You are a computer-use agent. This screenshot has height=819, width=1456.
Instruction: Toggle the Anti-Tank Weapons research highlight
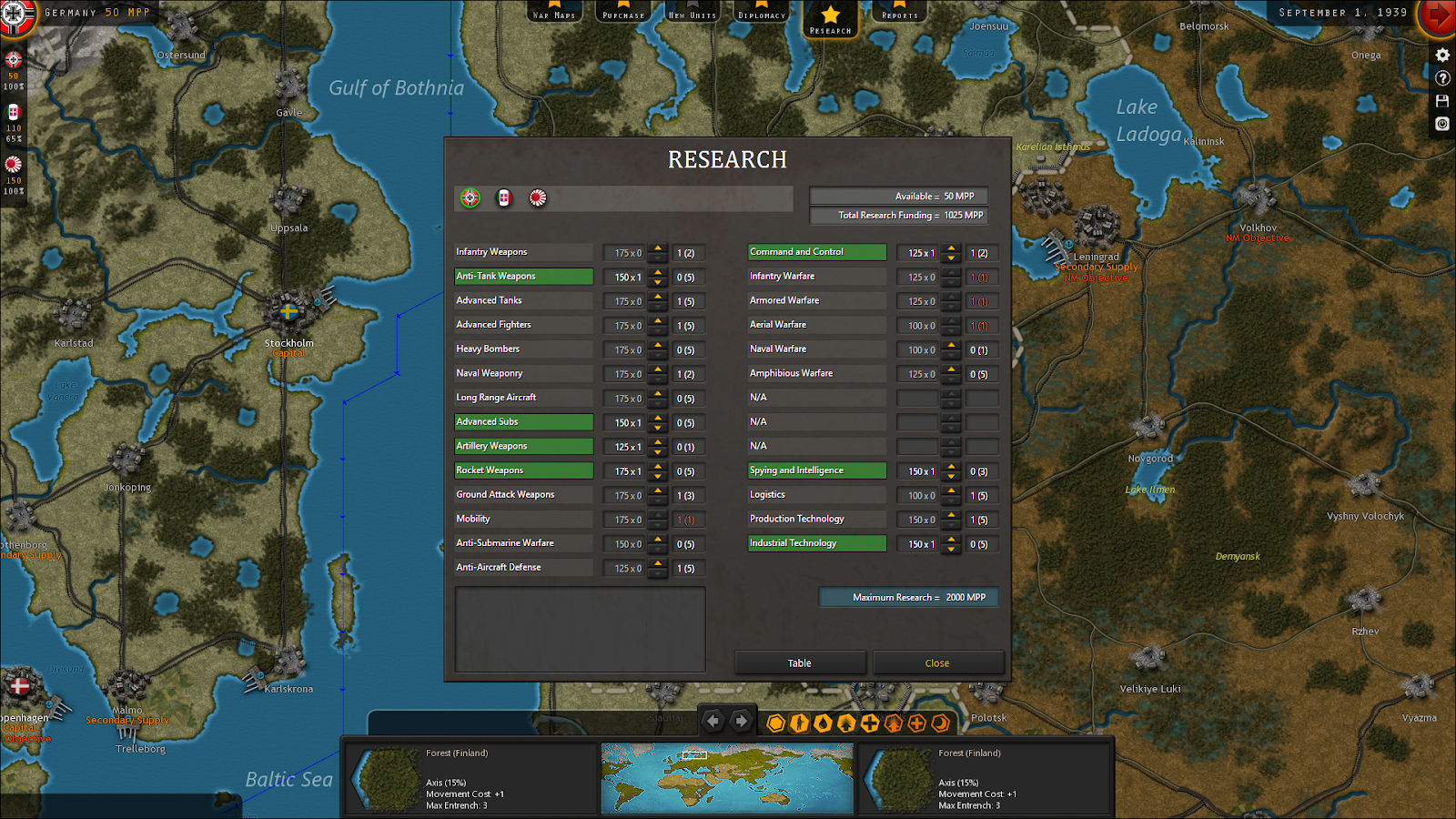click(523, 276)
